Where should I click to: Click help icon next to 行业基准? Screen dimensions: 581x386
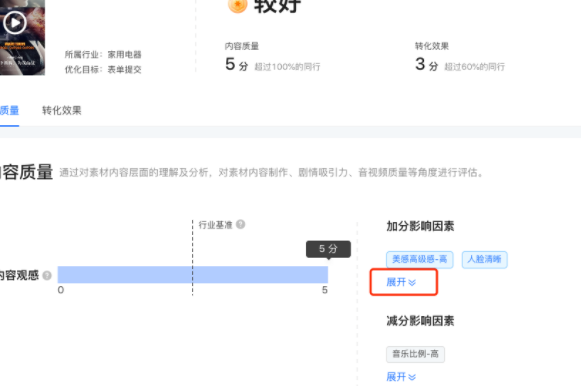coord(240,224)
